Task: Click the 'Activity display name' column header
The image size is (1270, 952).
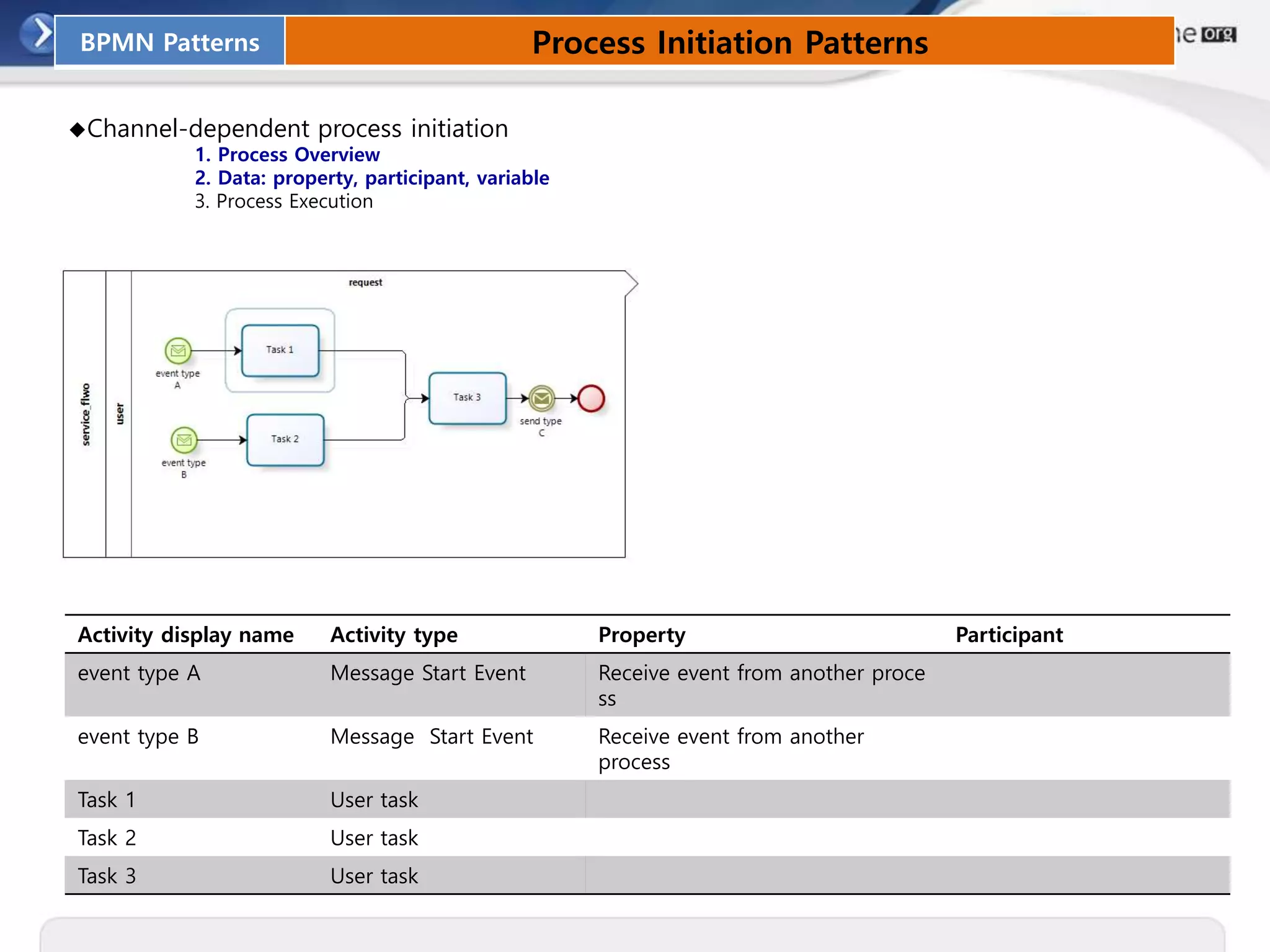Action: 186,635
